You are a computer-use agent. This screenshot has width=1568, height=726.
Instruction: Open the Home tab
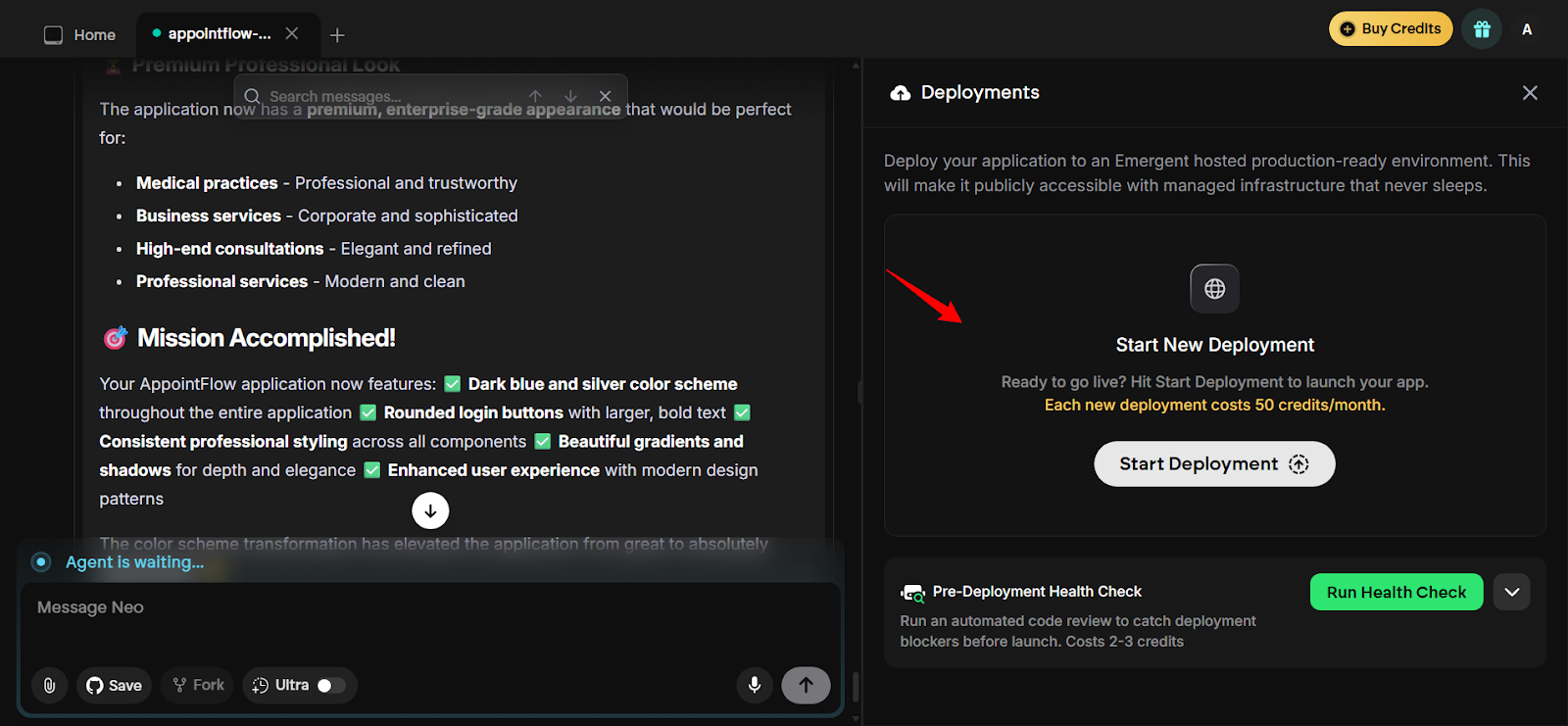tap(80, 34)
